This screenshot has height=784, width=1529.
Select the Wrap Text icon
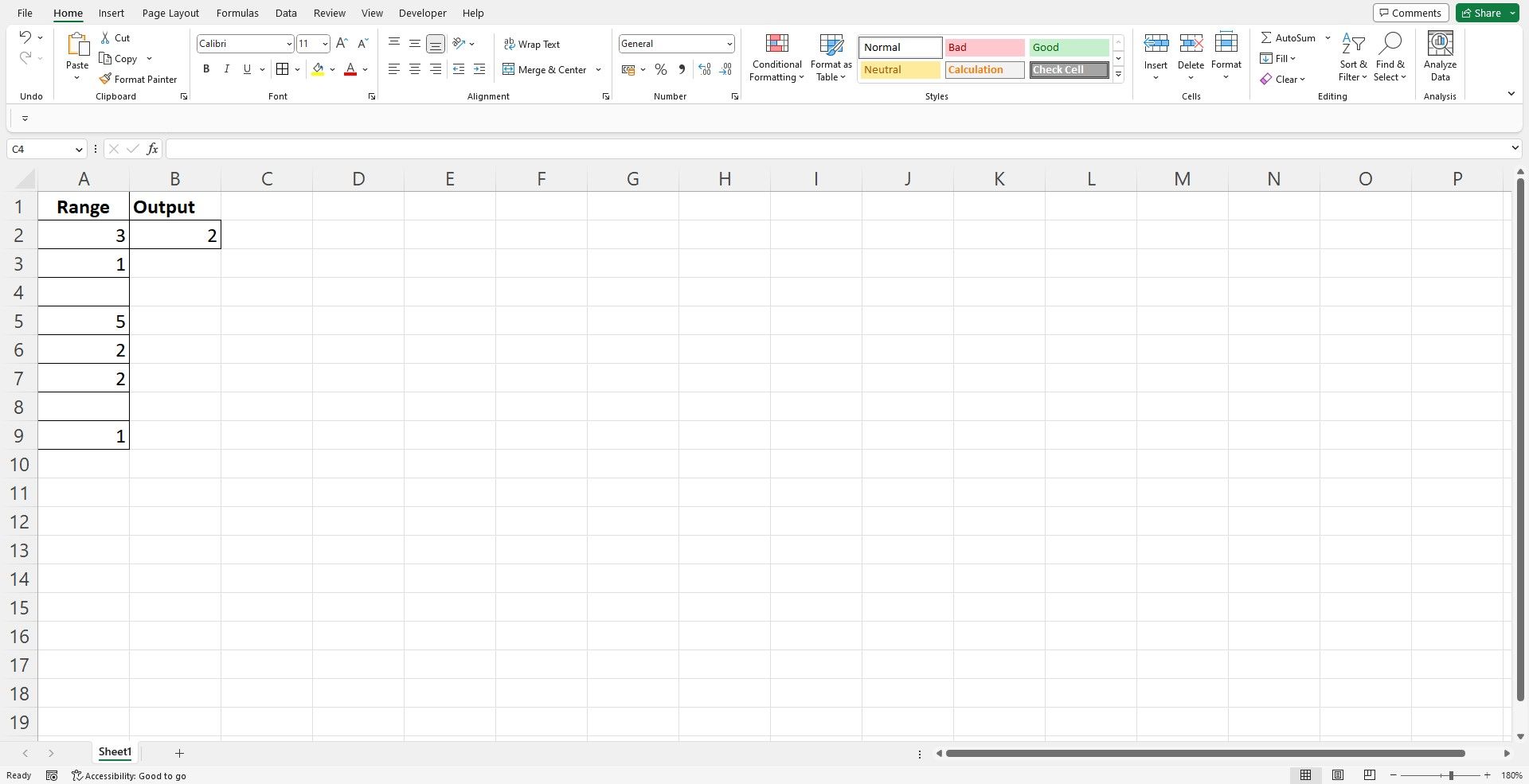pyautogui.click(x=508, y=44)
